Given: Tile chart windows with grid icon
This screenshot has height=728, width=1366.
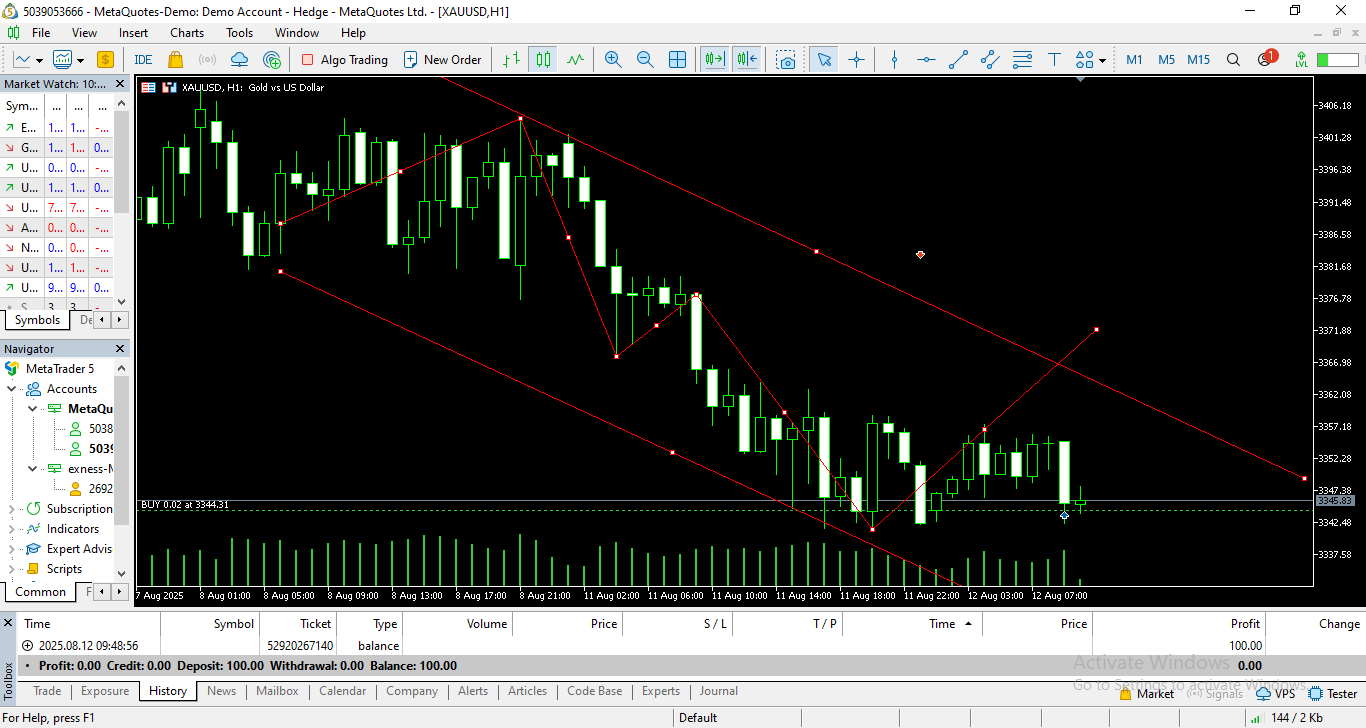Looking at the screenshot, I should [677, 60].
